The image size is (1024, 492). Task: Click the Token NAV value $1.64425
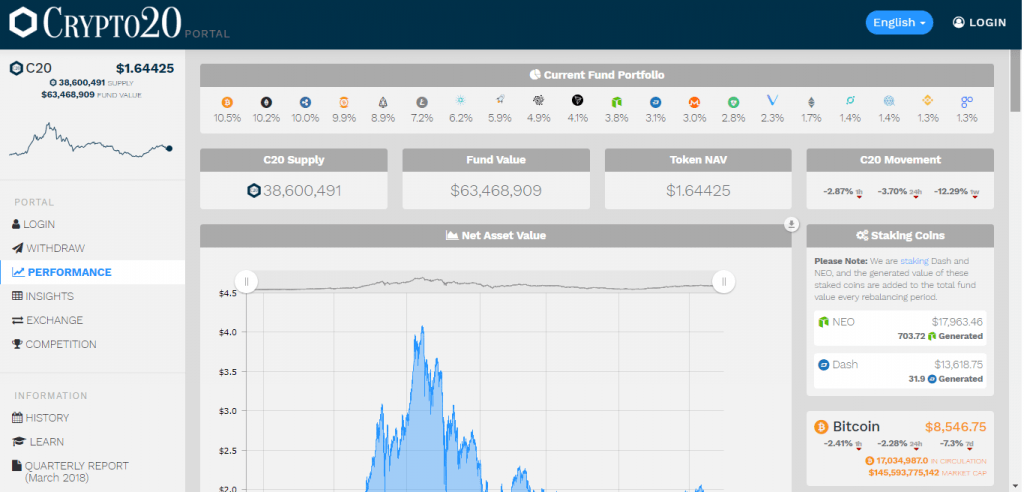pyautogui.click(x=698, y=191)
